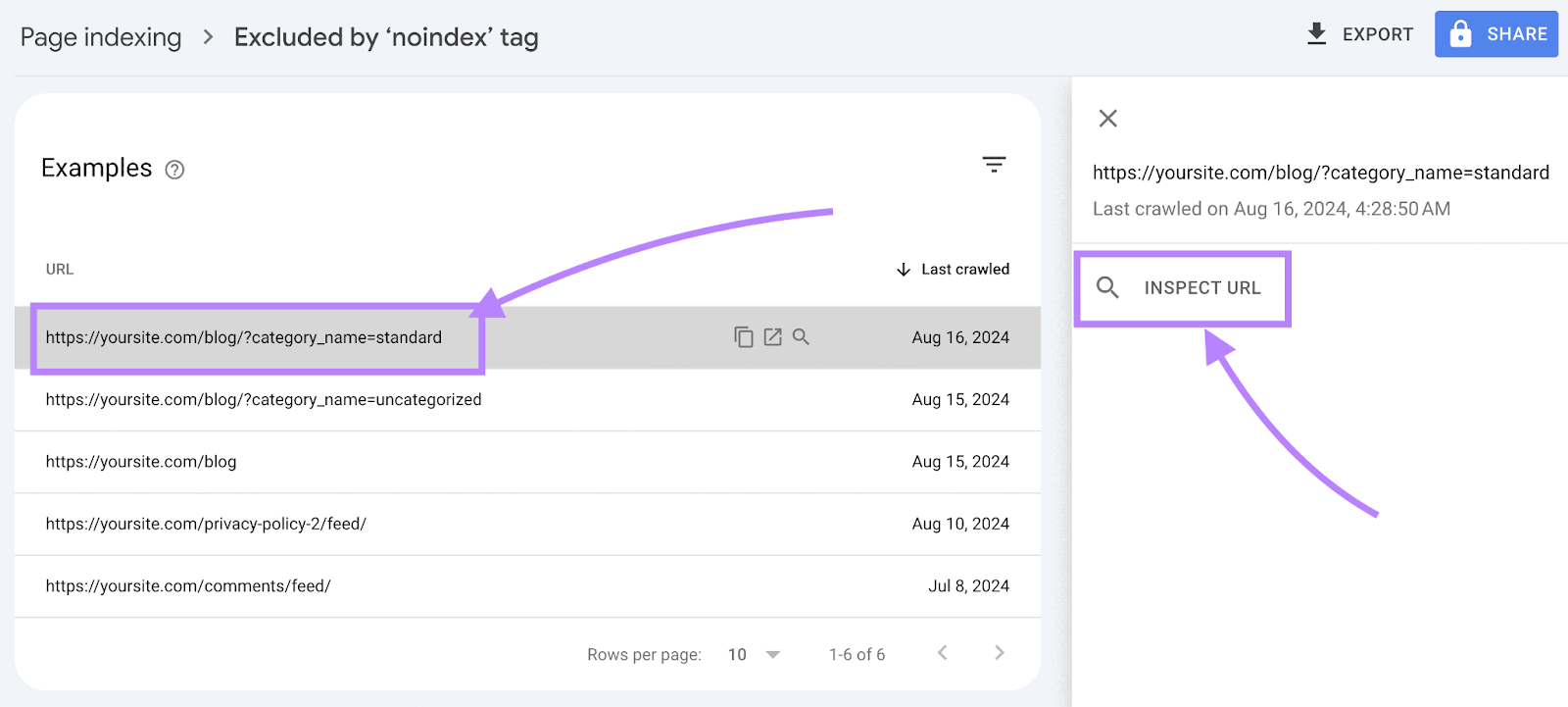This screenshot has height=707, width=1568.
Task: Select the category_name=uncategorized URL row
Action: point(527,400)
